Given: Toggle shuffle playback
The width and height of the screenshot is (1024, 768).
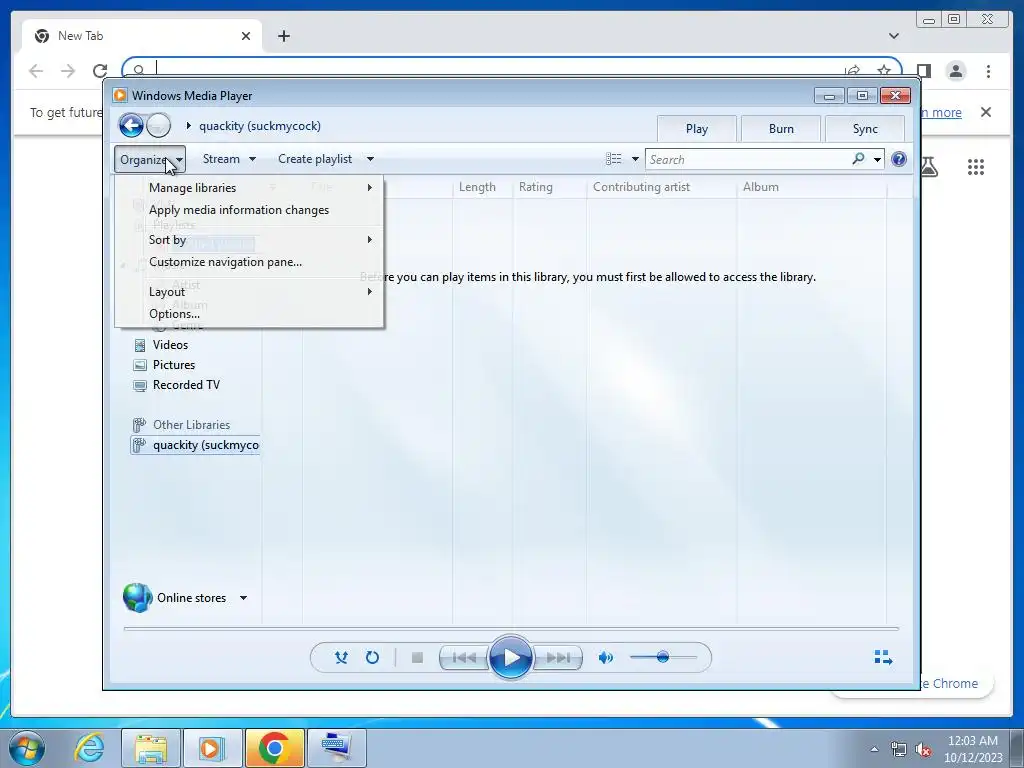Looking at the screenshot, I should (x=341, y=658).
